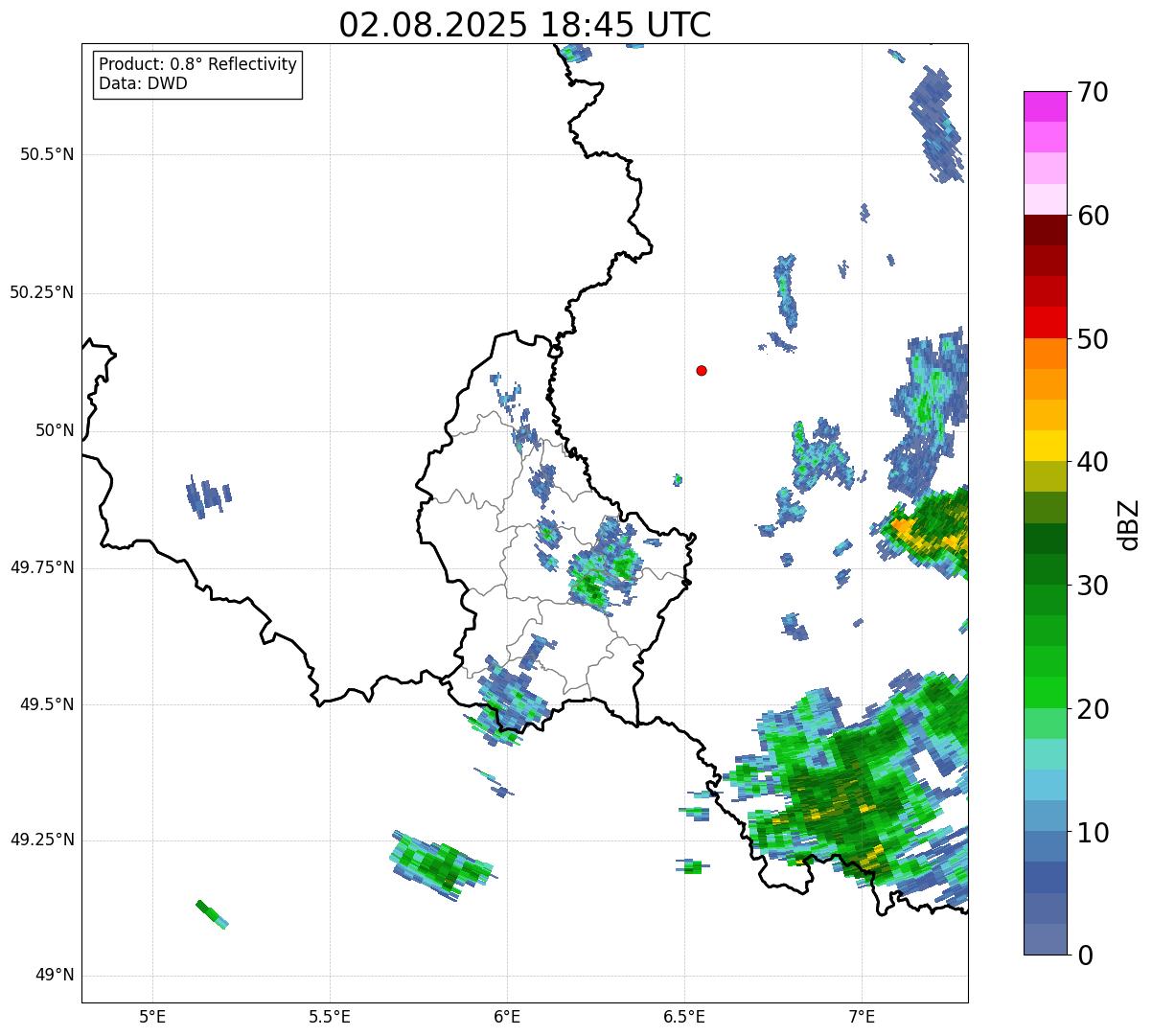
Task: Click the longitude label 6°E
Action: [507, 1016]
